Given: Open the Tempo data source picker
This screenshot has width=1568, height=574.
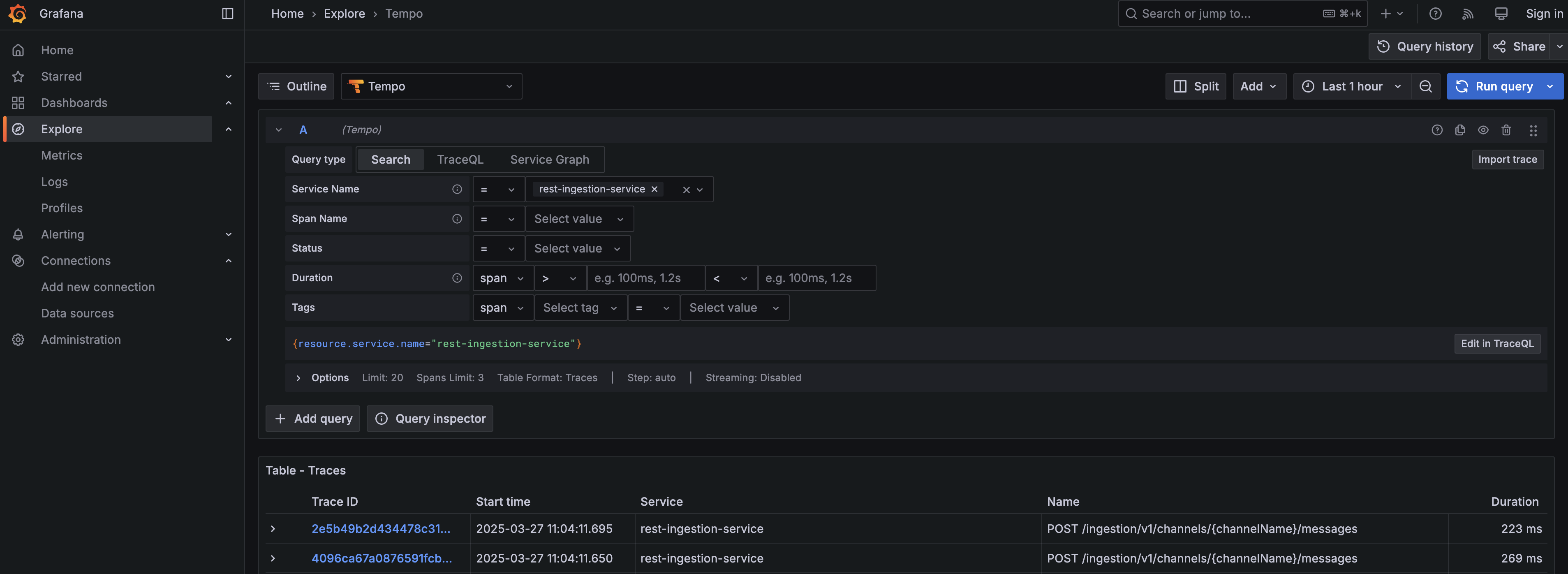Looking at the screenshot, I should [432, 86].
